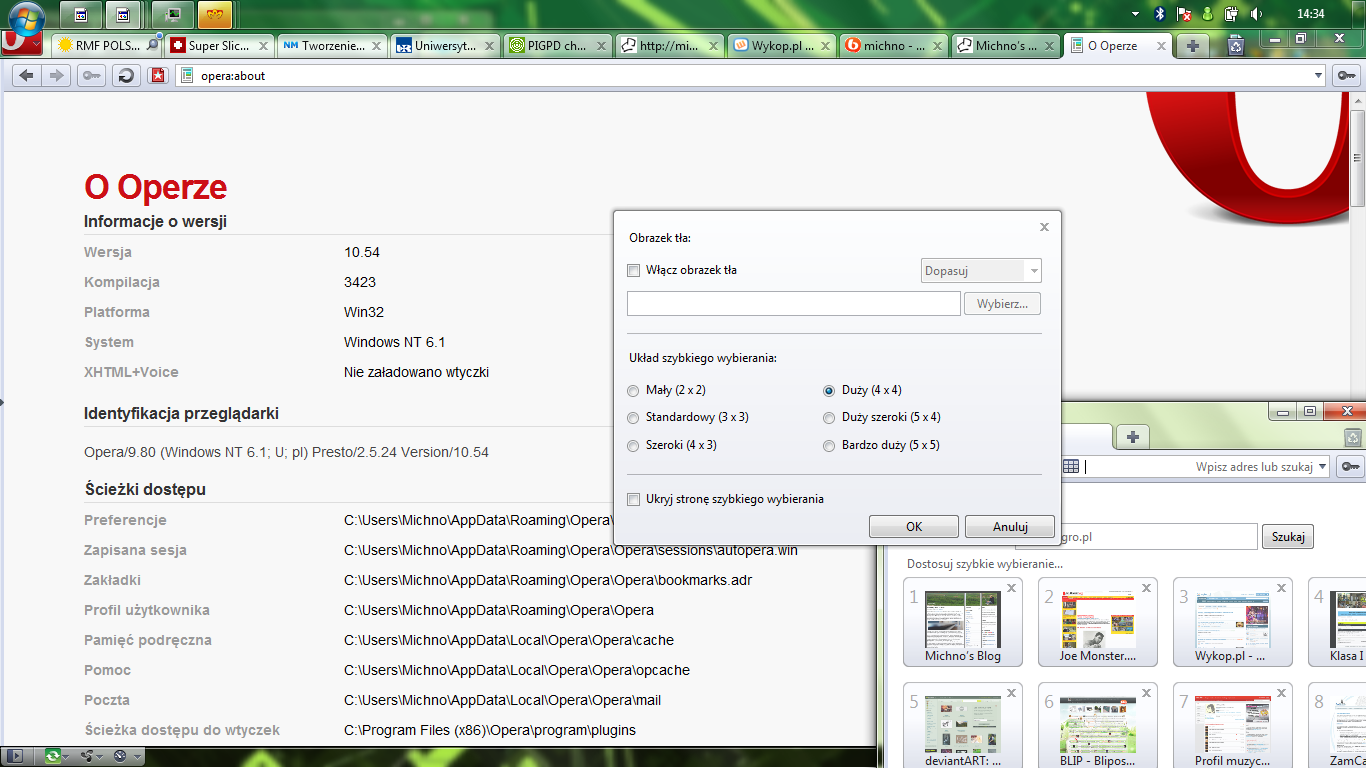Open the Dopasuj dropdown
1366x768 pixels.
point(981,270)
